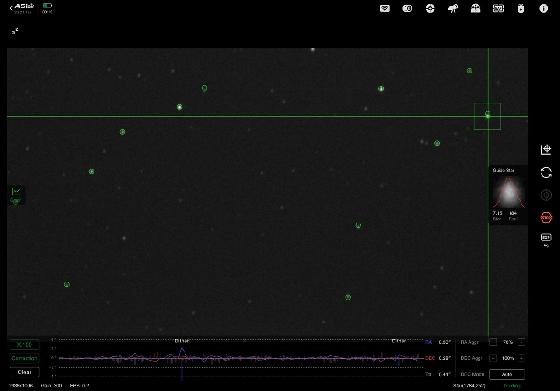This screenshot has width=560, height=391.
Task: Open main camera settings icon
Action: click(x=407, y=8)
